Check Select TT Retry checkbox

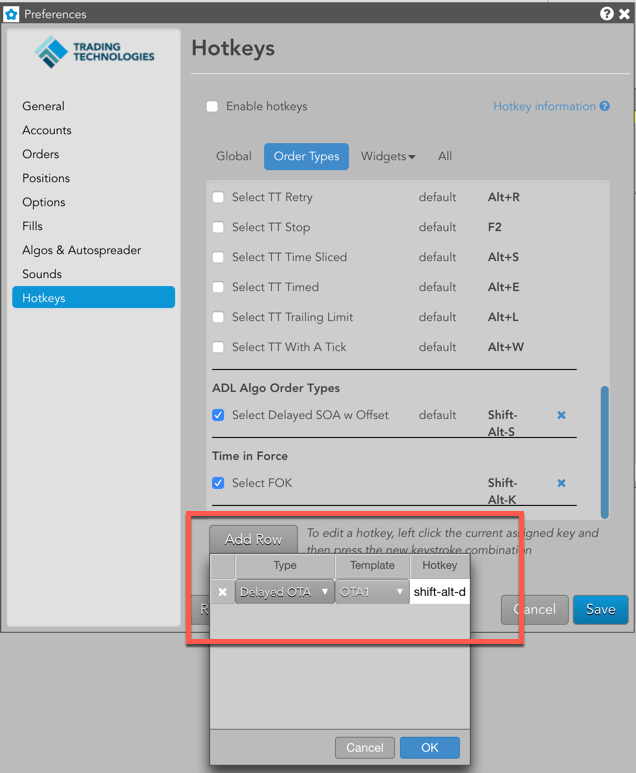(x=218, y=197)
